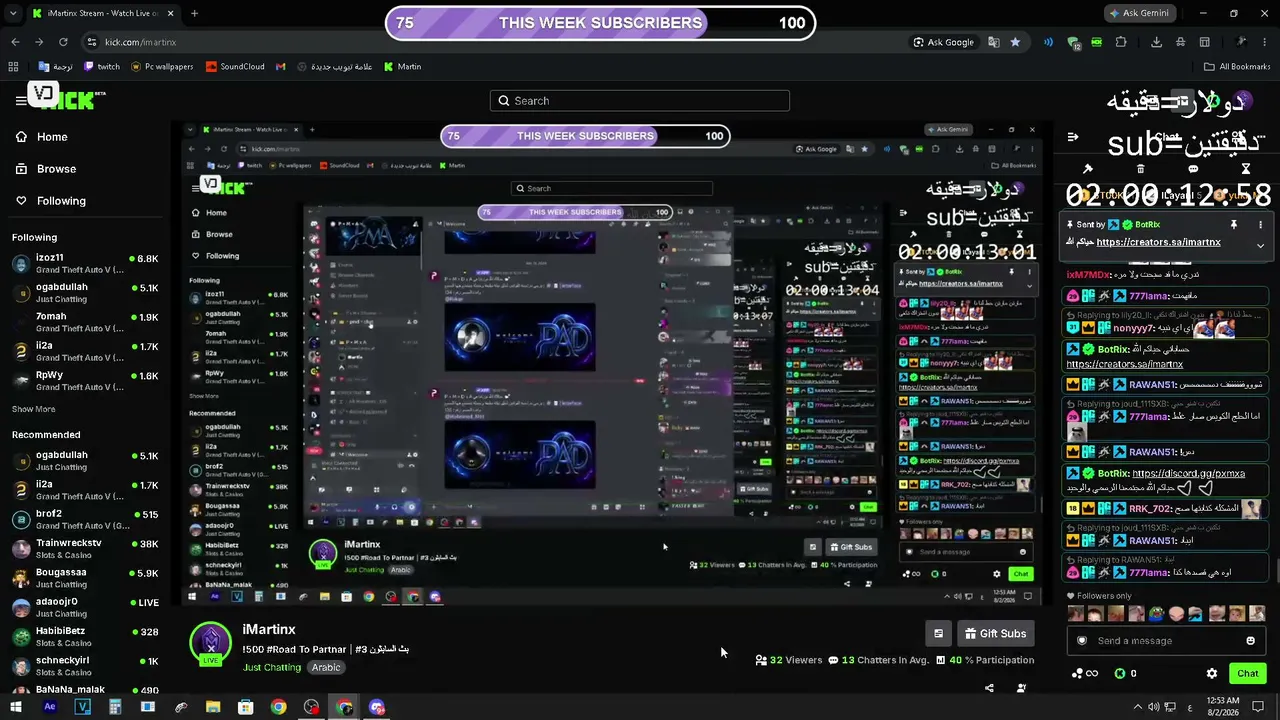
Task: Click the Gift Subs button
Action: (x=995, y=633)
